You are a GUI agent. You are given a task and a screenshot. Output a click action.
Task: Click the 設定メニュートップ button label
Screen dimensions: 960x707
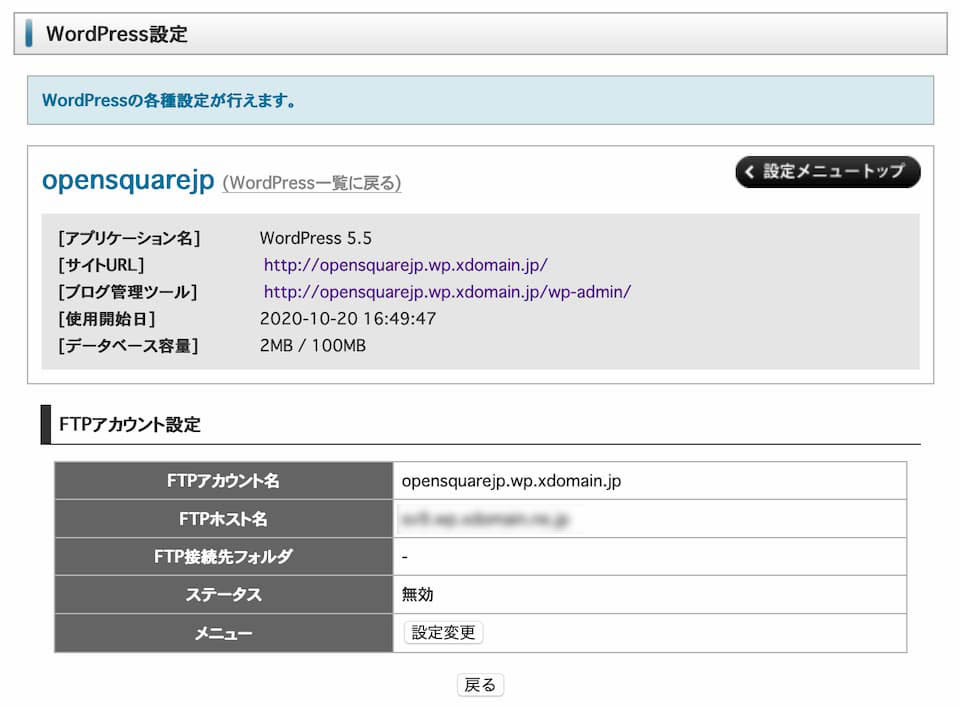834,172
